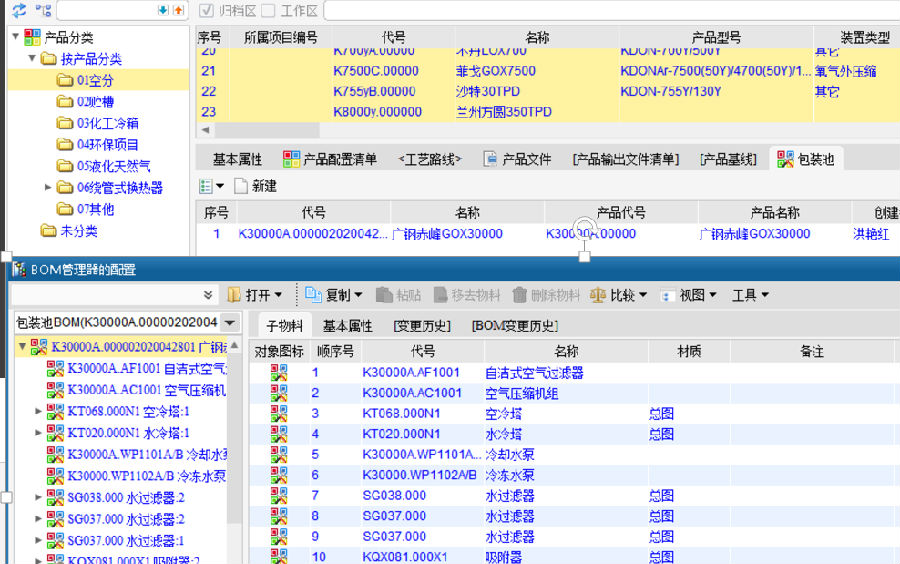The width and height of the screenshot is (900, 564).
Task: Click the blue down-arrow icon in search box
Action: [x=163, y=10]
